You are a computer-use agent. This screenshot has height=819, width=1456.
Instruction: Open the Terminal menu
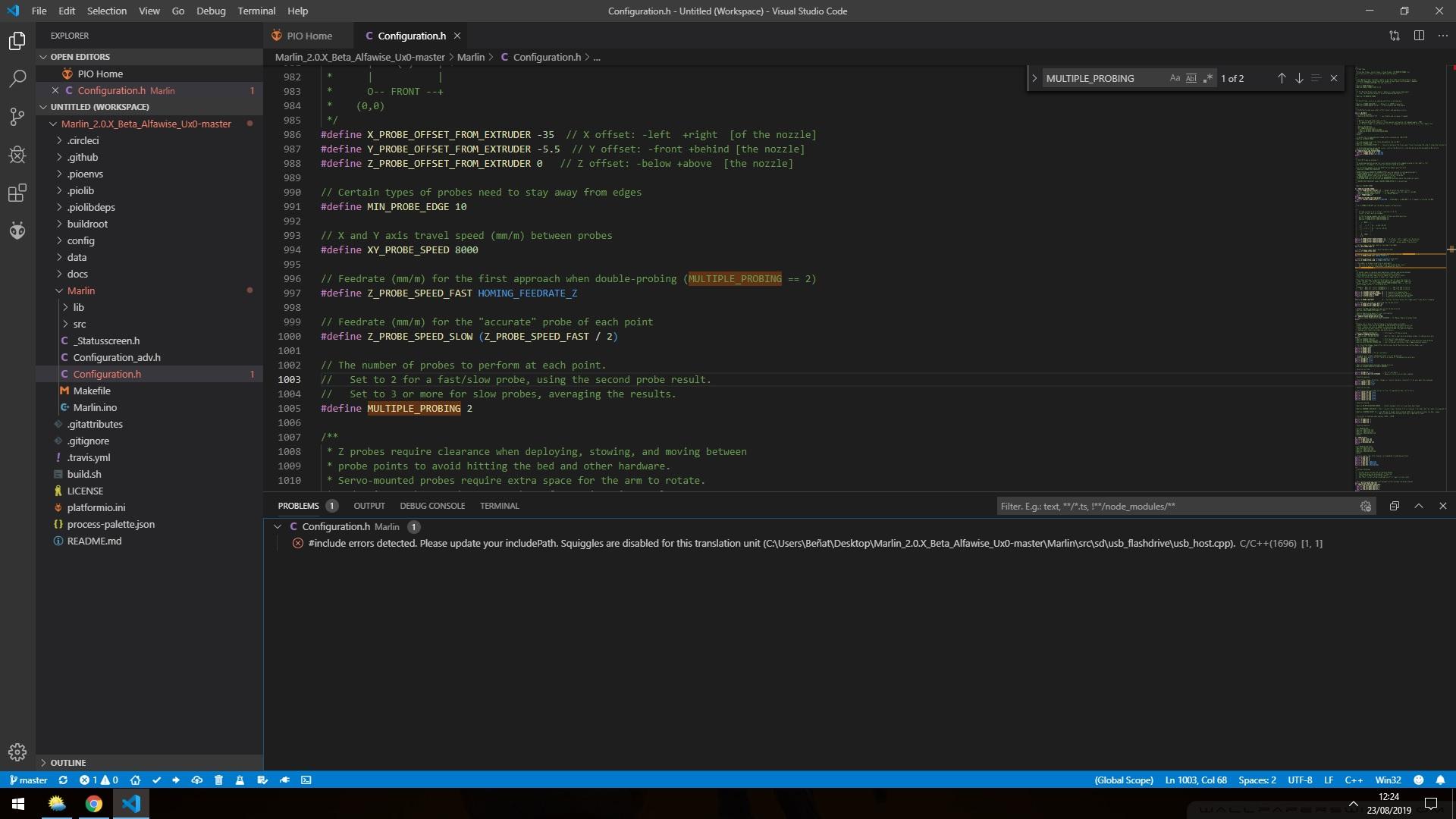(256, 11)
